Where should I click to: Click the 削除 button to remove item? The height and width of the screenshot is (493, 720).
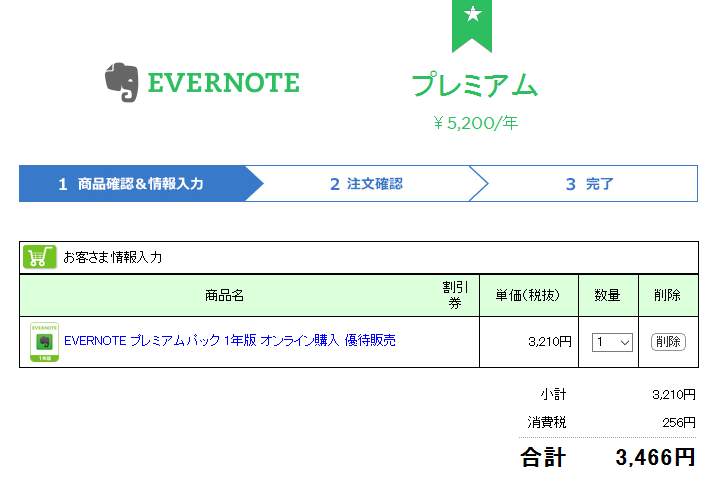click(668, 342)
